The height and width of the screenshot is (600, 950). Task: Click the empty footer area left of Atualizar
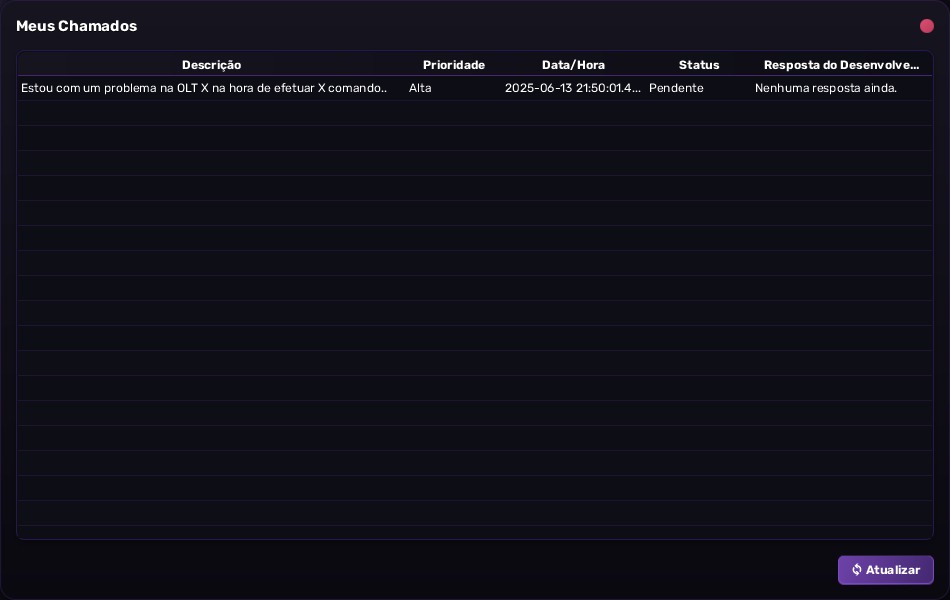click(x=424, y=570)
